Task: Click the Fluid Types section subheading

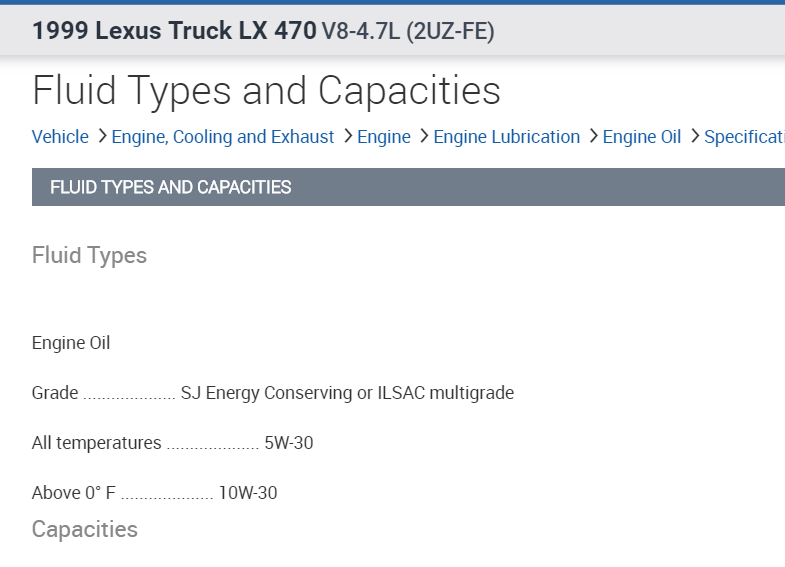Action: (x=89, y=255)
